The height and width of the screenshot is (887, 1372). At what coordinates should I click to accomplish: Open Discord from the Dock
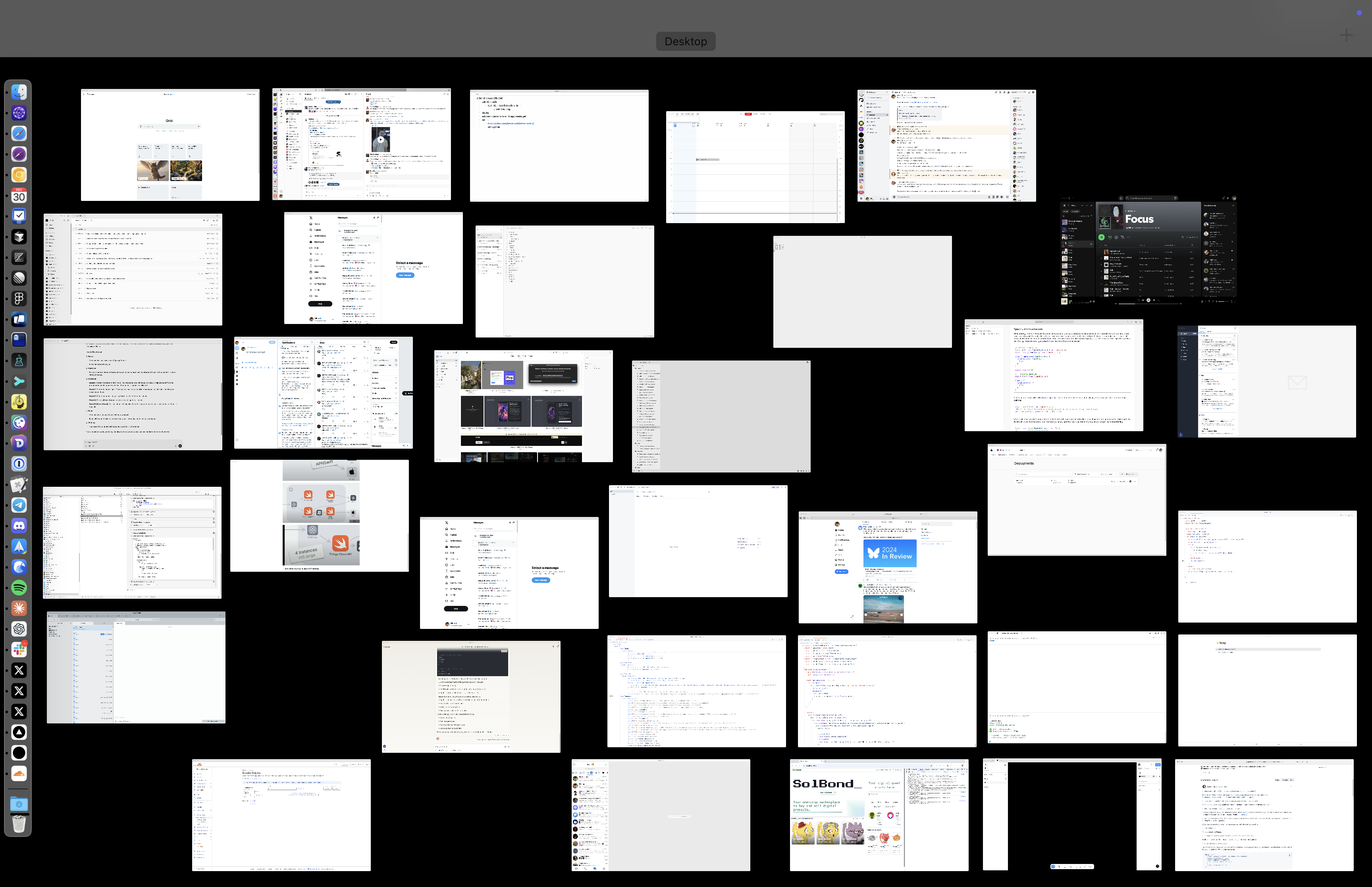pos(19,526)
